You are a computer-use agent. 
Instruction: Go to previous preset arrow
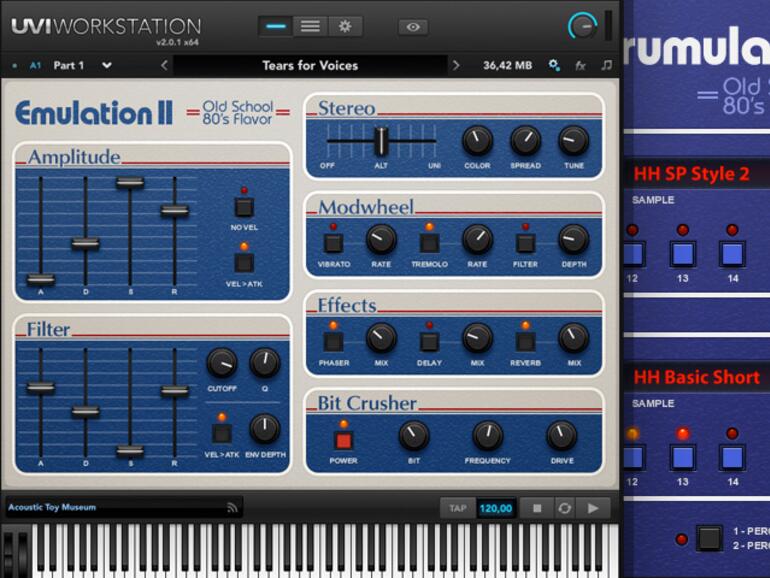(x=165, y=65)
